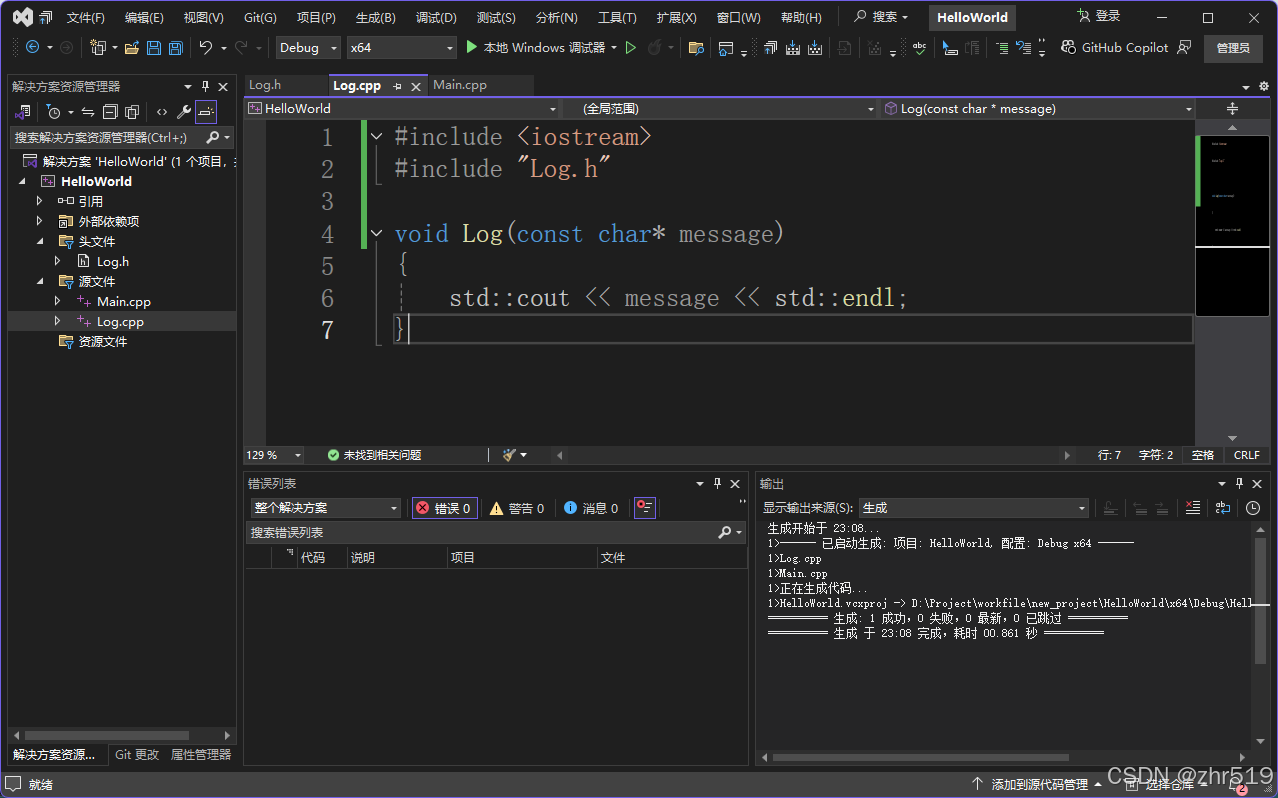Open the Debug configuration dropdown
The height and width of the screenshot is (798, 1278).
[307, 47]
